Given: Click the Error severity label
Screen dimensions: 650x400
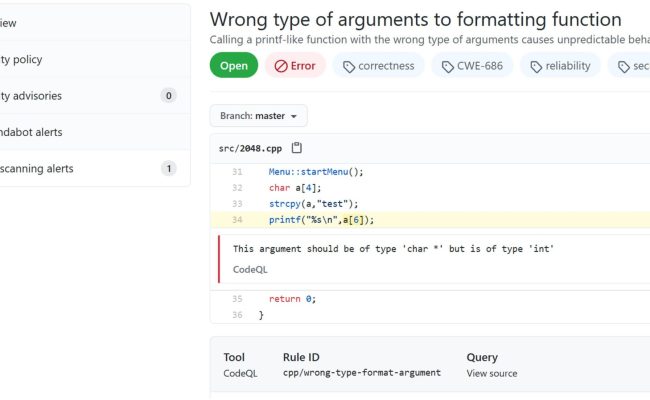Looking at the screenshot, I should [295, 65].
